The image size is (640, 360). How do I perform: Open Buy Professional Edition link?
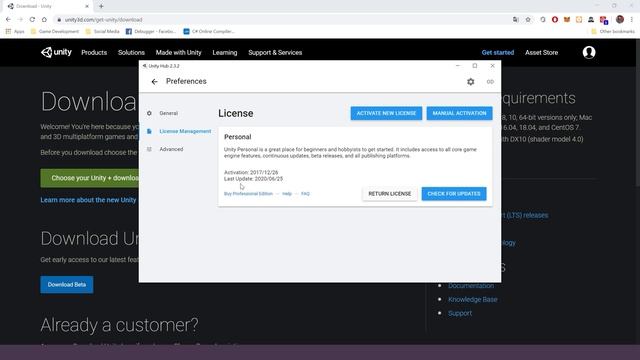click(248, 193)
